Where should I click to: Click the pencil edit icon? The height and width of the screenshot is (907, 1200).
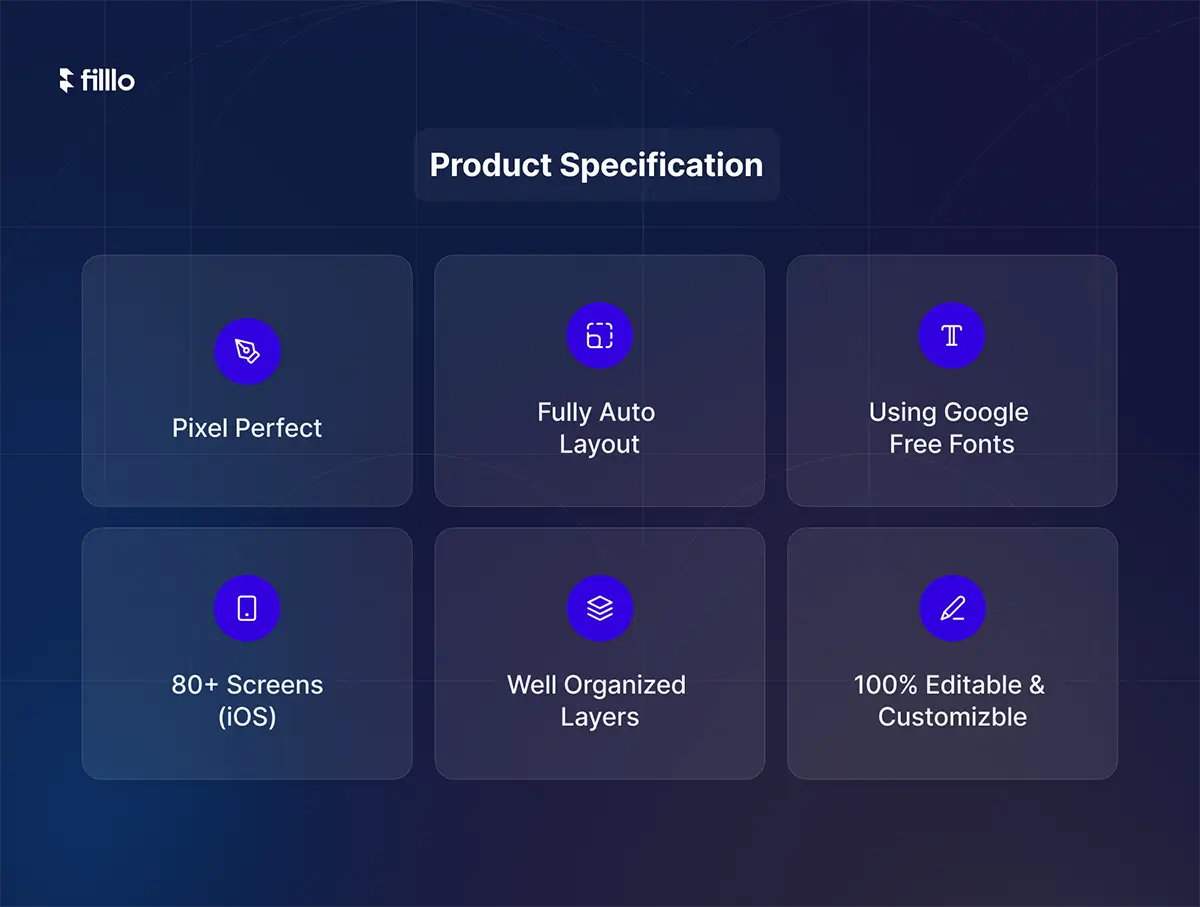(952, 608)
